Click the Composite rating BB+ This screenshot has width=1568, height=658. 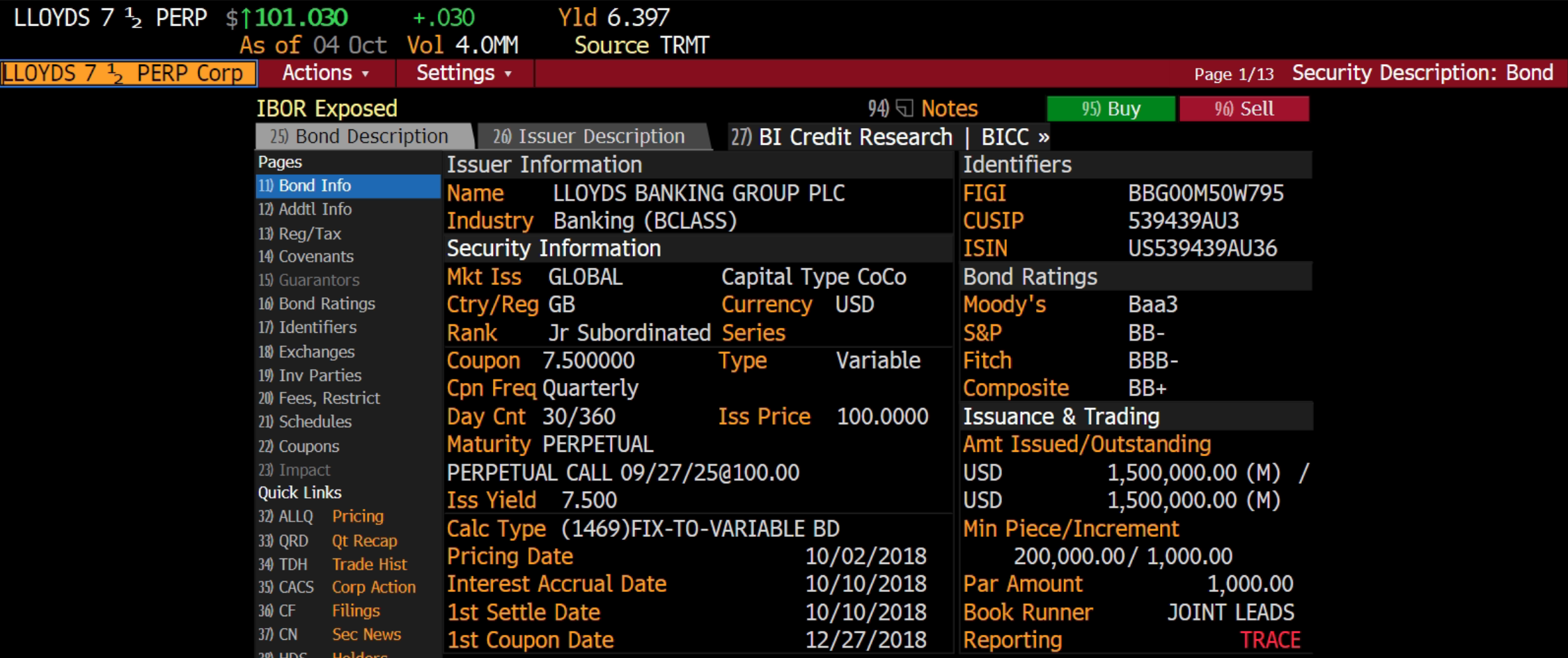coord(1147,389)
